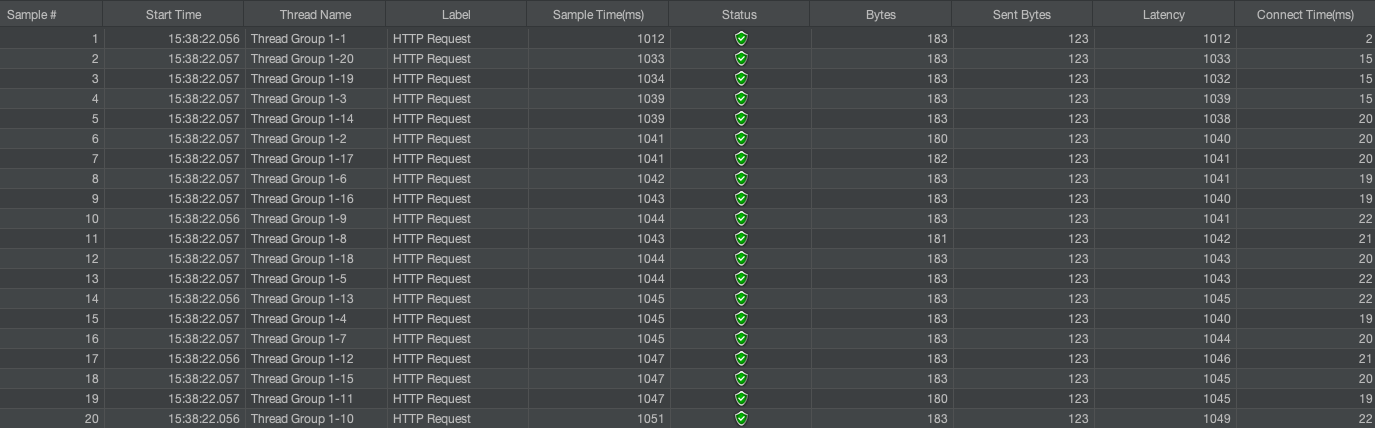1375x428 pixels.
Task: Select Thread Group 1-14 in the table
Action: (x=315, y=119)
